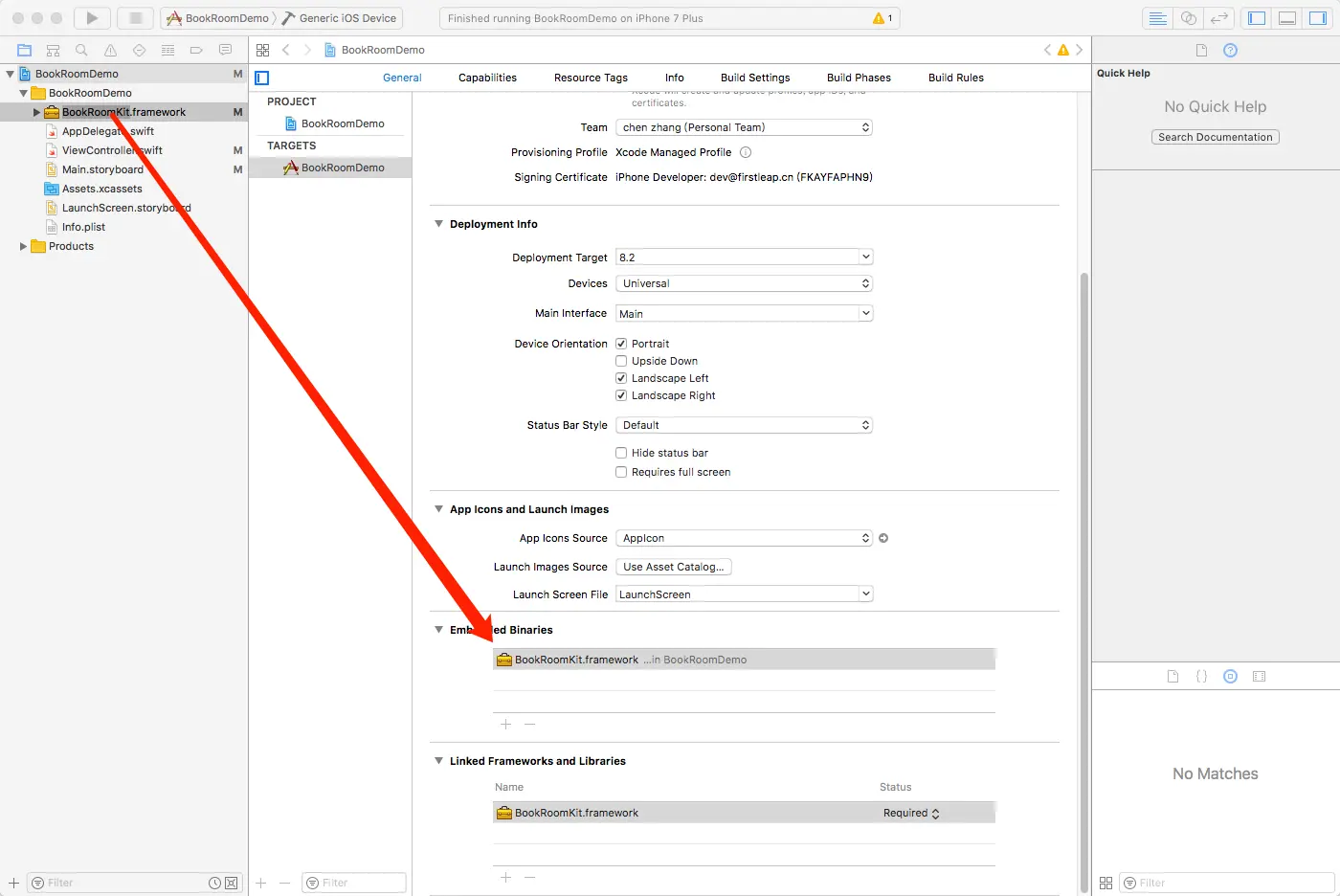Image resolution: width=1340 pixels, height=896 pixels.
Task: Open the Status Bar Style dropdown
Action: (744, 425)
